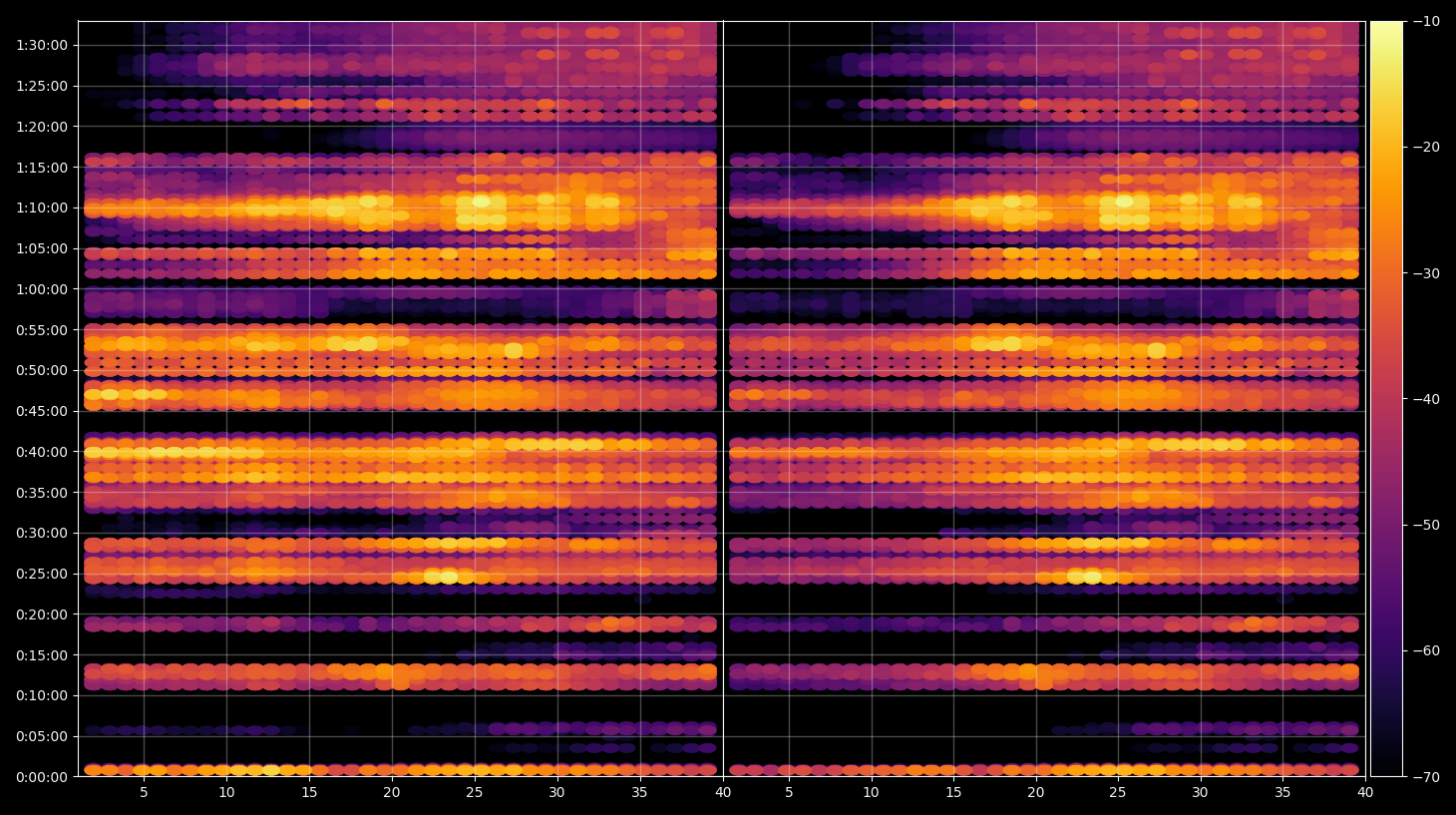Click x-axis label 25 under the right plot

tap(1118, 793)
